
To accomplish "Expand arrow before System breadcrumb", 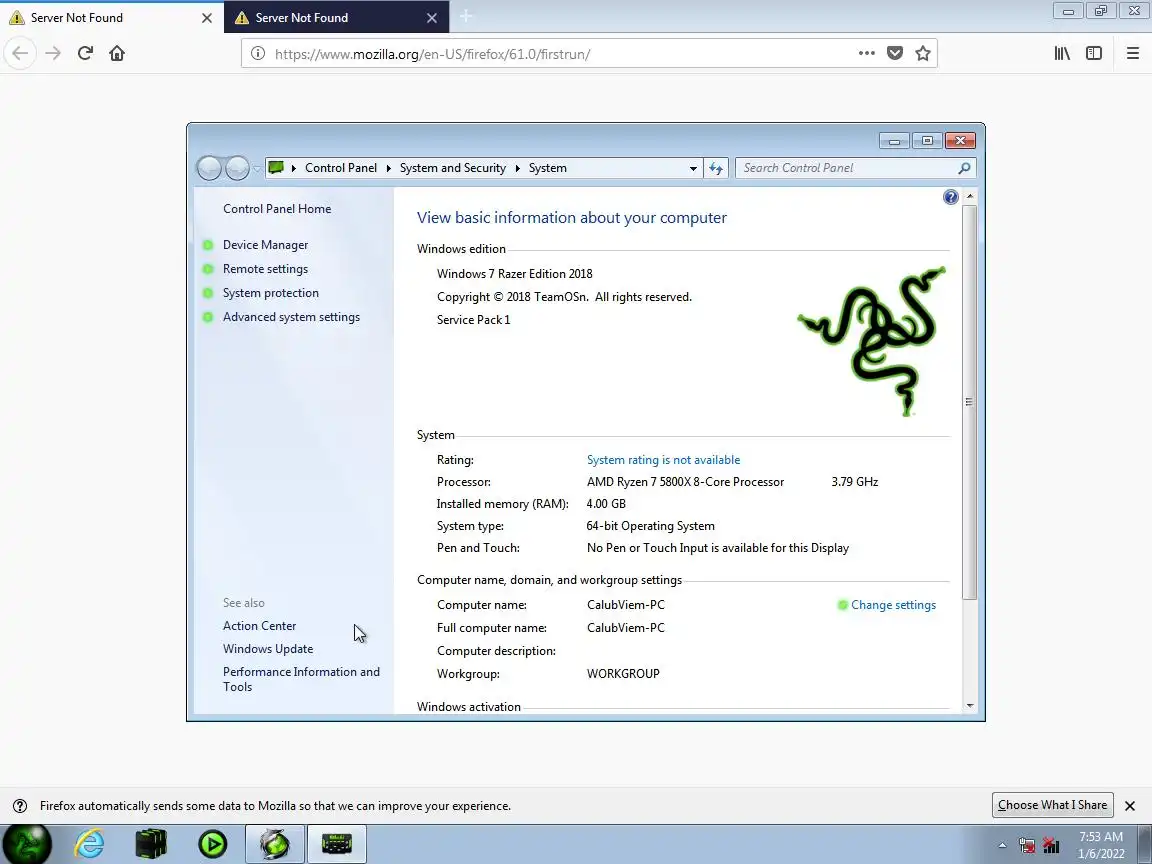I will (518, 168).
